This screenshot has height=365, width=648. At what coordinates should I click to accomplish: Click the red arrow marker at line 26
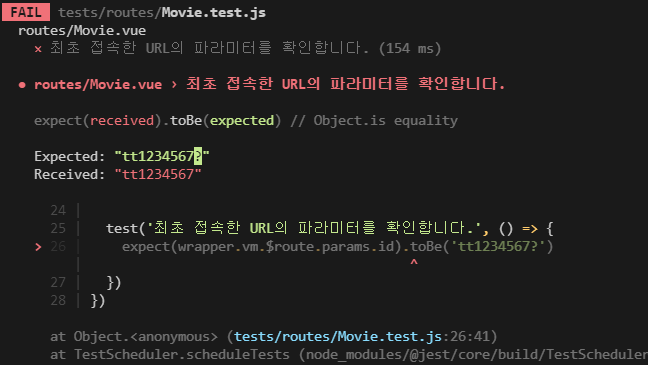click(x=38, y=247)
